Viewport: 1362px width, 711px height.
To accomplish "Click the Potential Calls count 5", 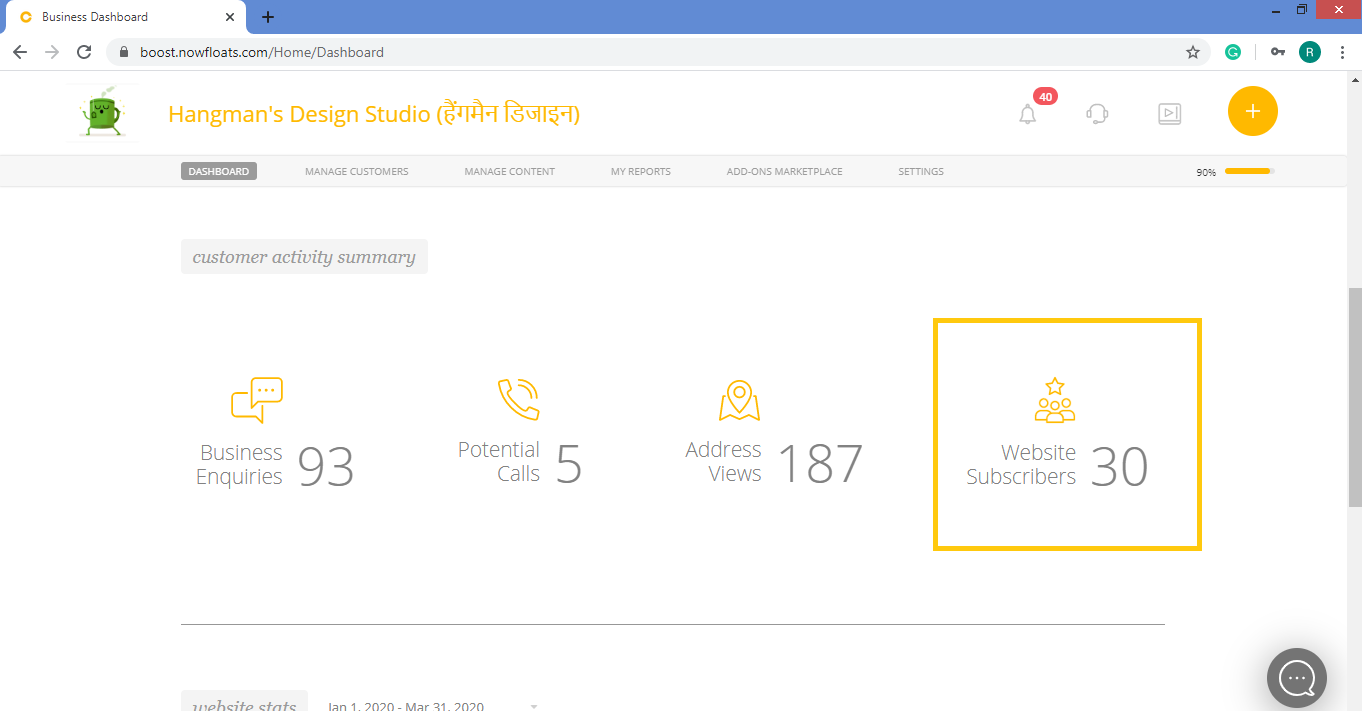I will click(569, 464).
